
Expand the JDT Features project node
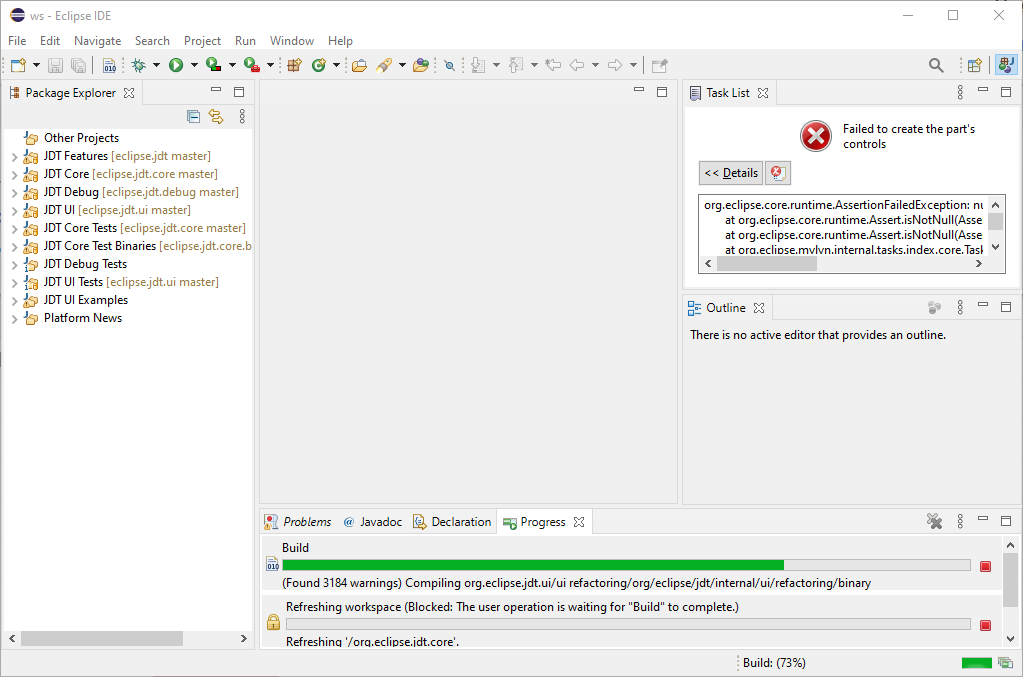tap(14, 157)
